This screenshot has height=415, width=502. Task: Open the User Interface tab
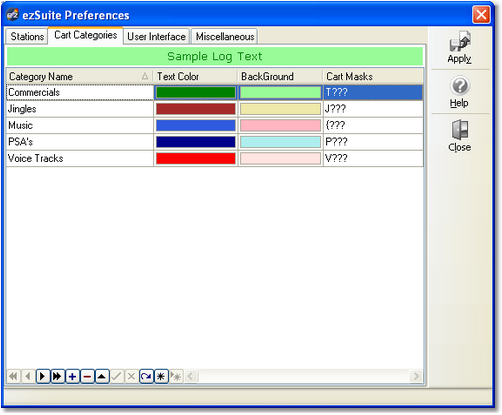pyautogui.click(x=156, y=36)
